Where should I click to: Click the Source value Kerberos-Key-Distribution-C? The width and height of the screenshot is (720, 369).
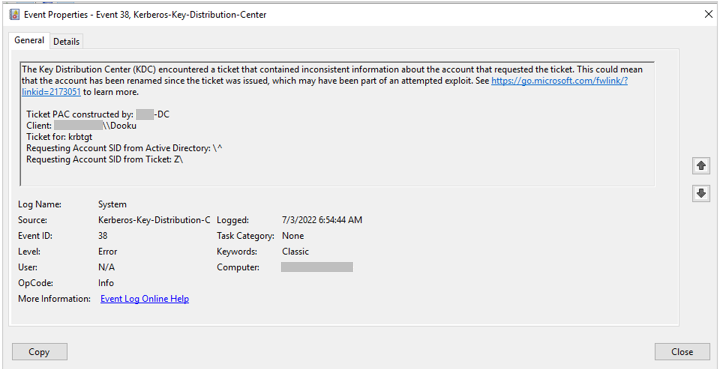pyautogui.click(x=154, y=220)
